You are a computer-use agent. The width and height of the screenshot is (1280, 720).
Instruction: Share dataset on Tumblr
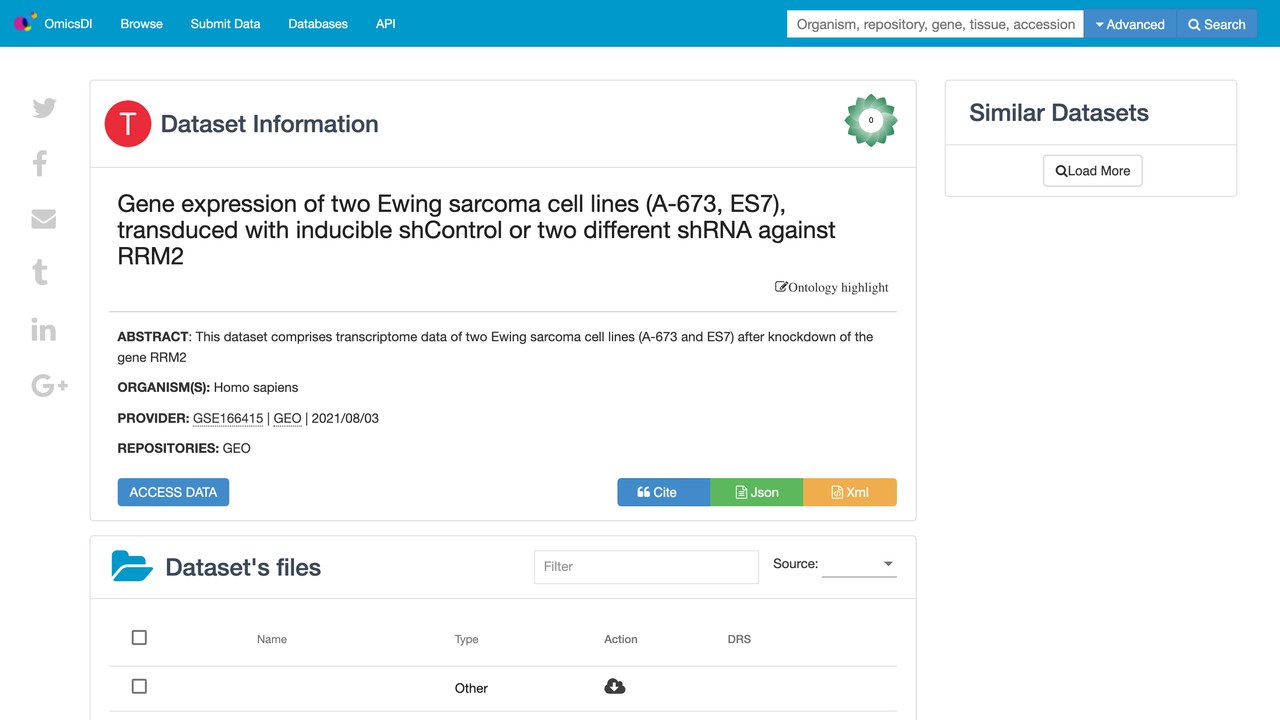(x=40, y=272)
